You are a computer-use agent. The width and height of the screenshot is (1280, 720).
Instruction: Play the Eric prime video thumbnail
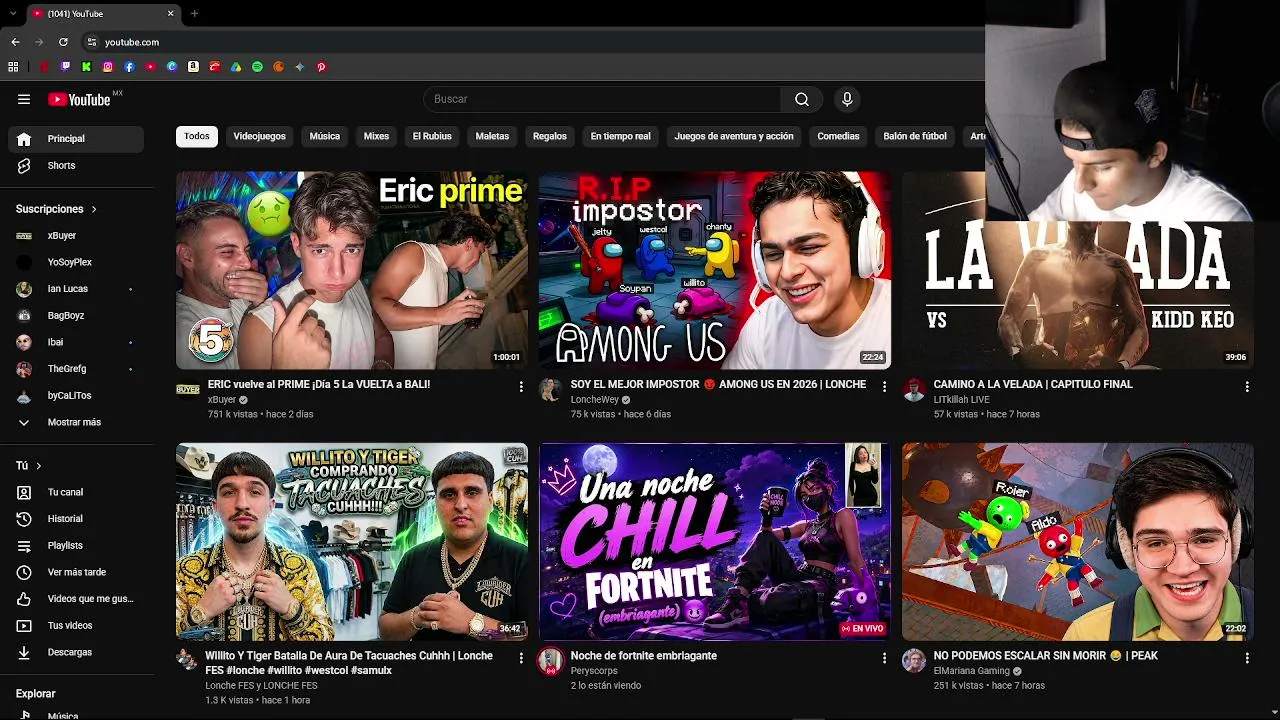click(352, 270)
